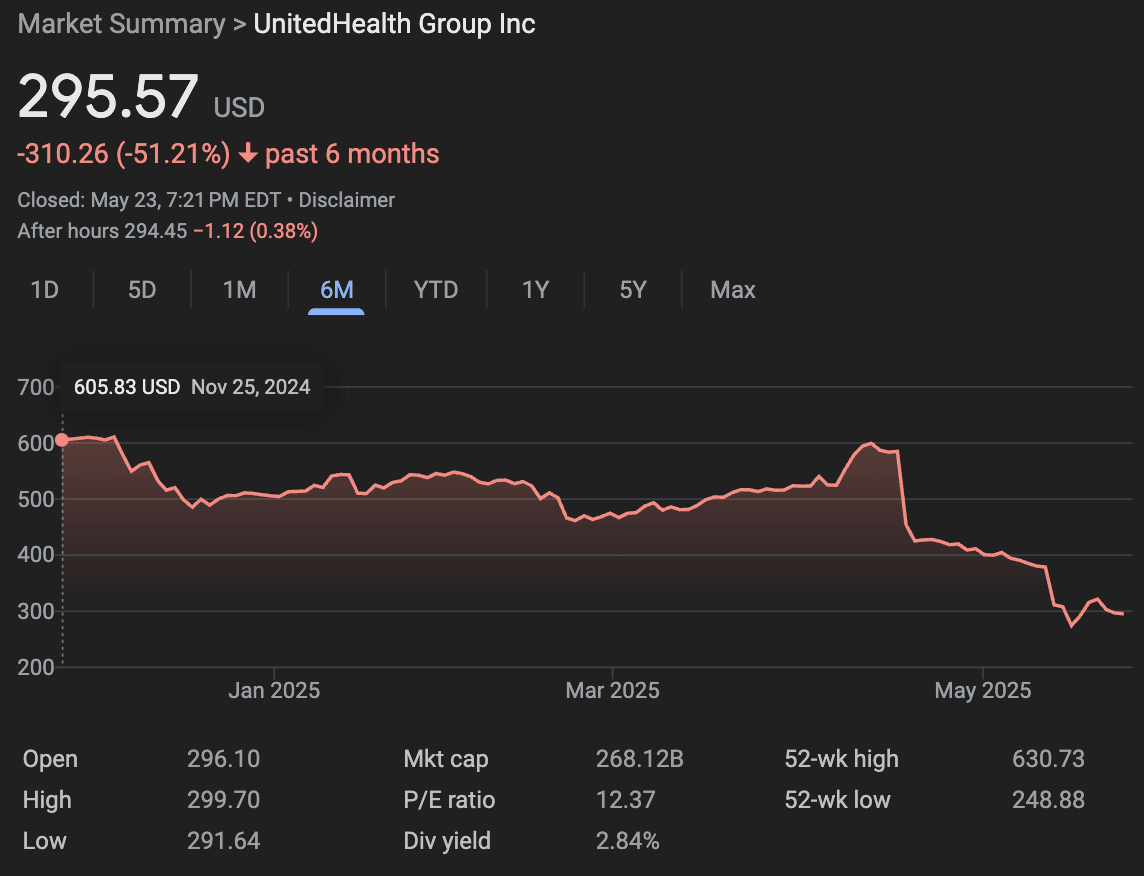Click the Low value 291.64

coord(223,841)
